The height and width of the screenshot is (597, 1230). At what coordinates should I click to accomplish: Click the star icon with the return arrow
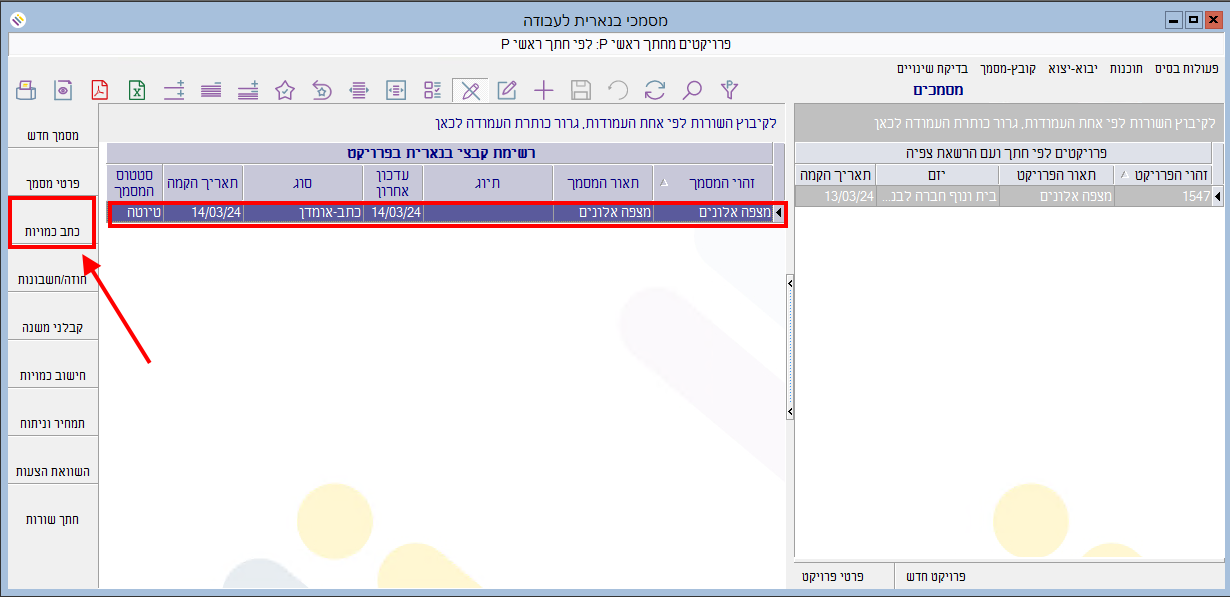pyautogui.click(x=322, y=90)
